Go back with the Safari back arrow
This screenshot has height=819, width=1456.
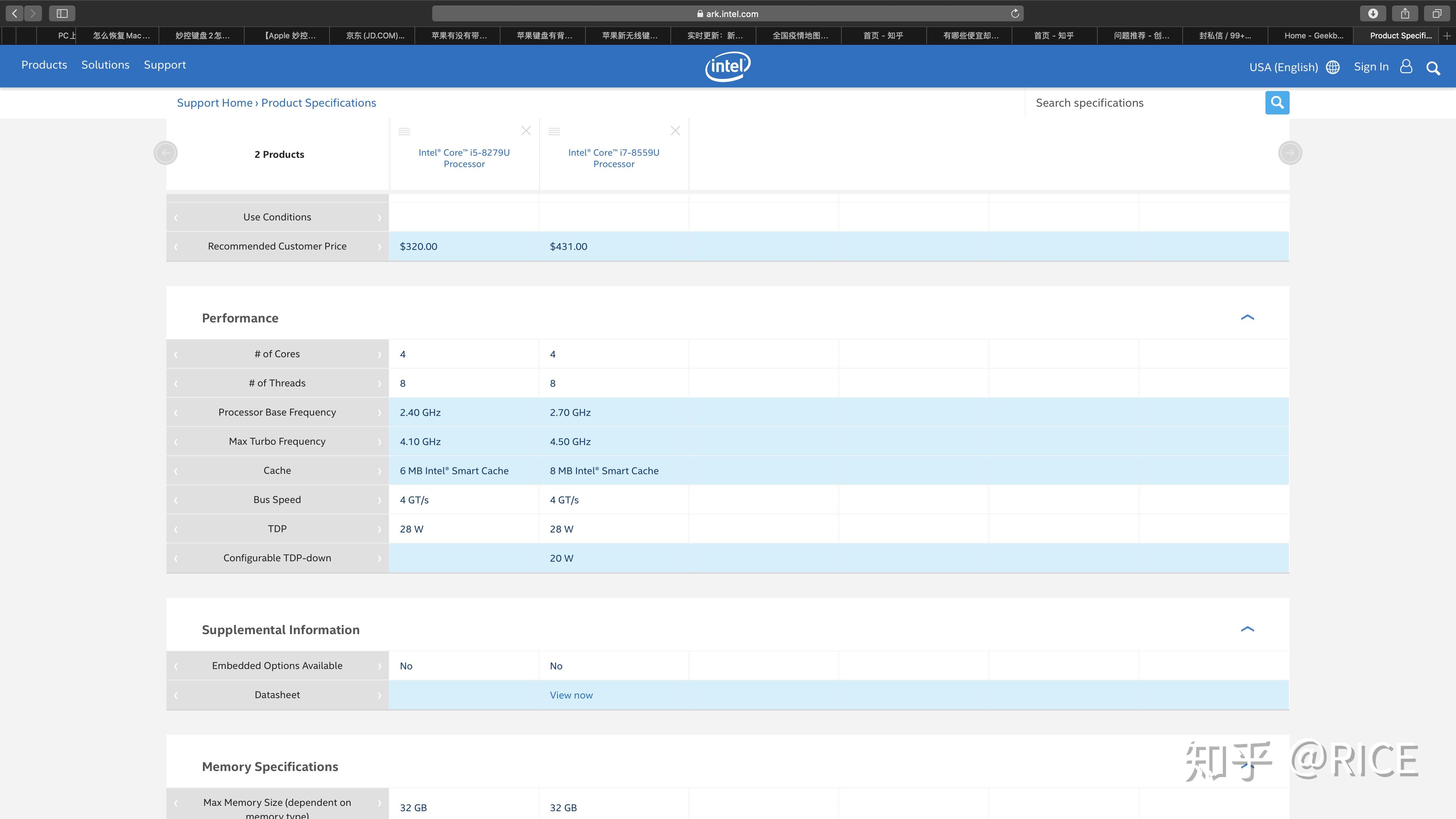point(15,13)
